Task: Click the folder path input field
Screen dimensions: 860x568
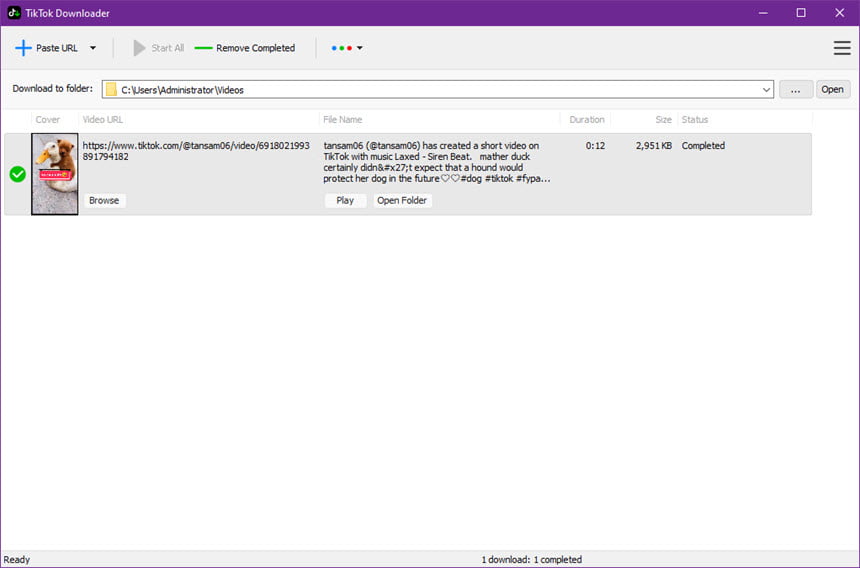Action: click(437, 90)
